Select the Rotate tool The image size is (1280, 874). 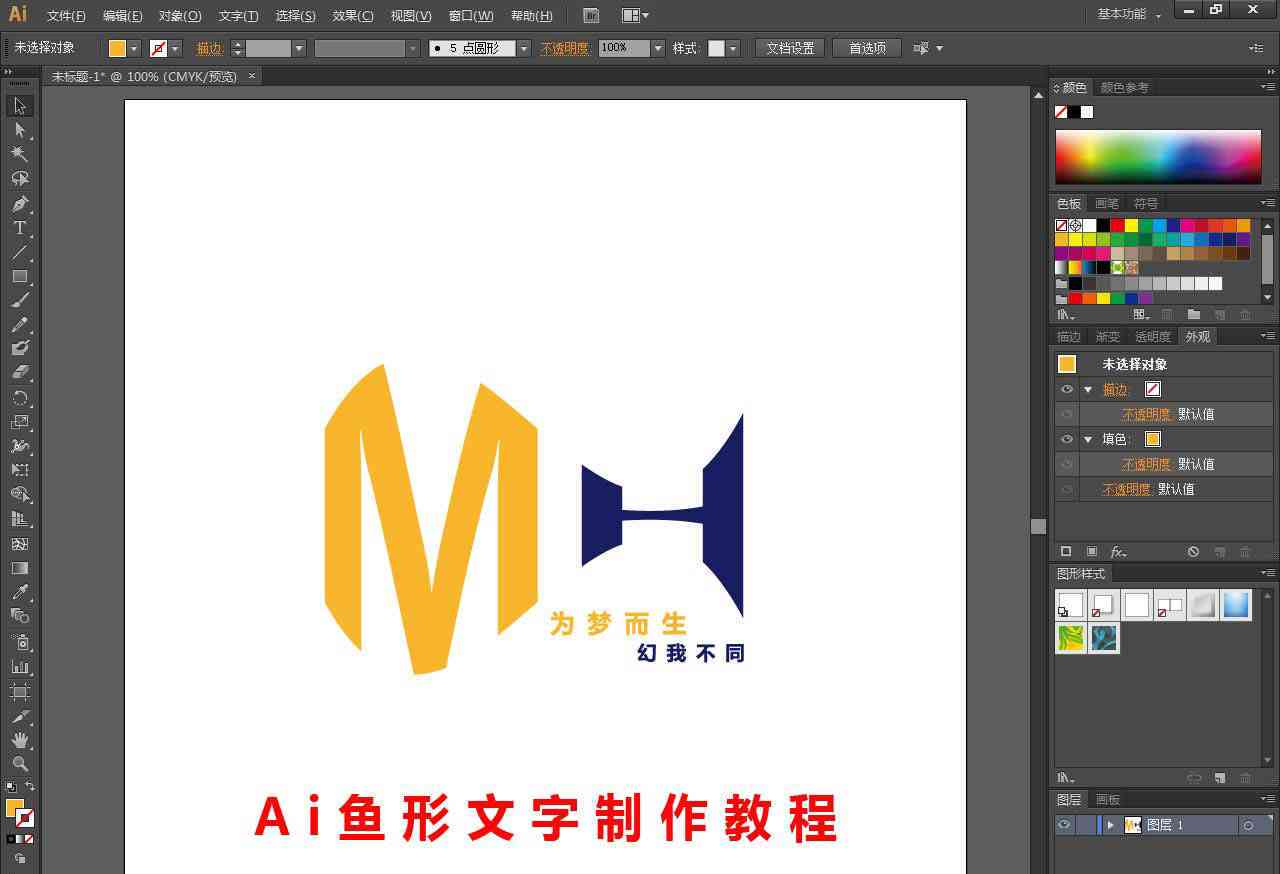pyautogui.click(x=19, y=398)
